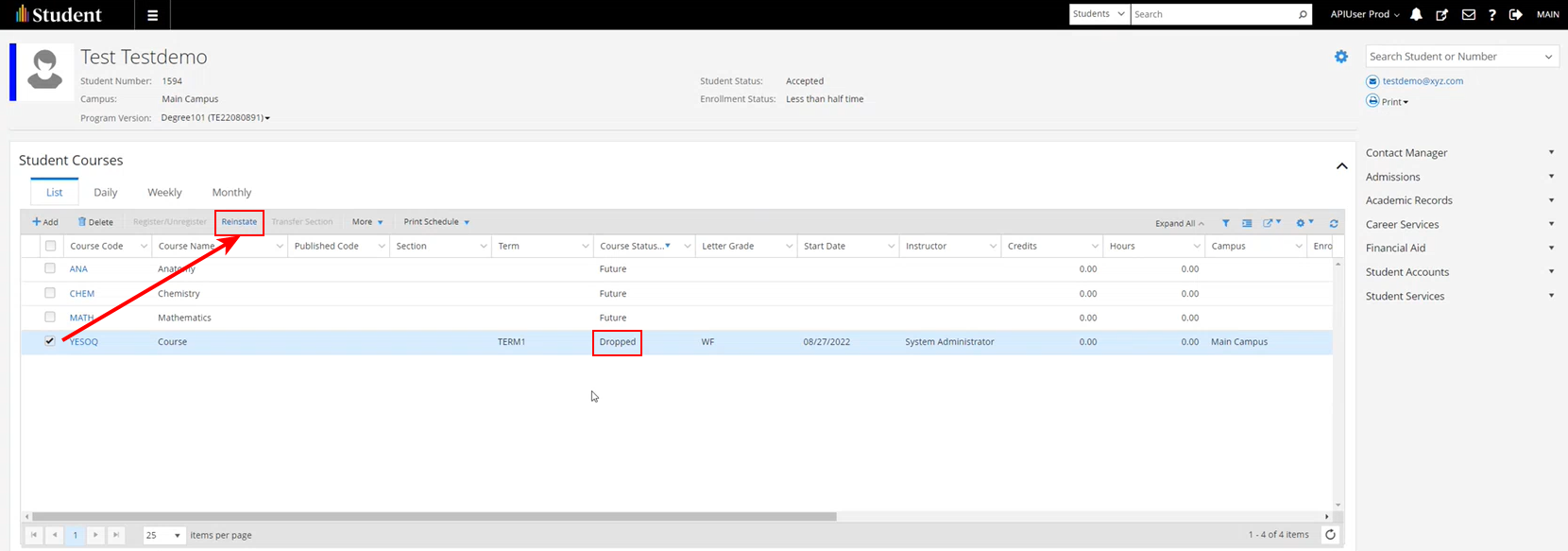Check the MATH course row checkbox

coord(50,317)
